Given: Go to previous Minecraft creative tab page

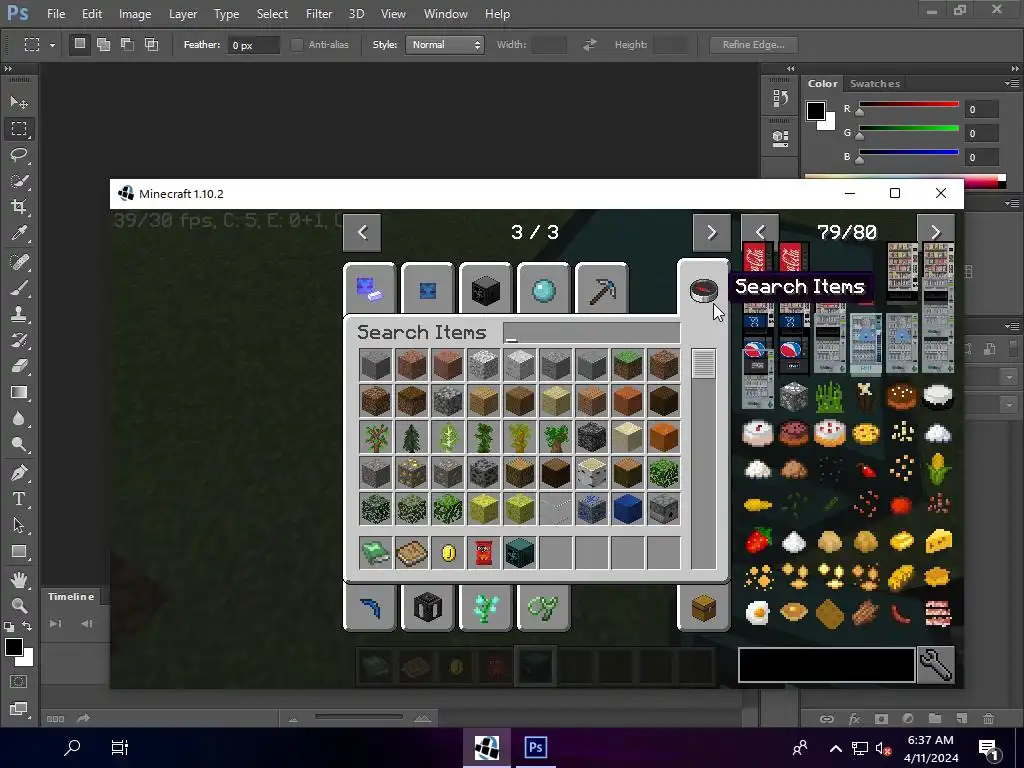Looking at the screenshot, I should pyautogui.click(x=362, y=232).
